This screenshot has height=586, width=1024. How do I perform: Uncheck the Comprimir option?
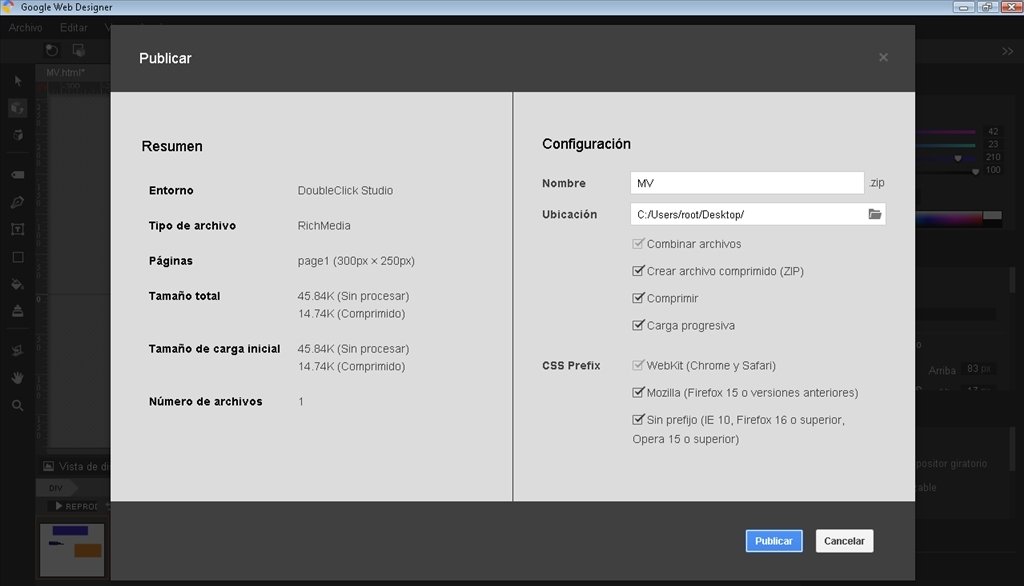pyautogui.click(x=638, y=298)
